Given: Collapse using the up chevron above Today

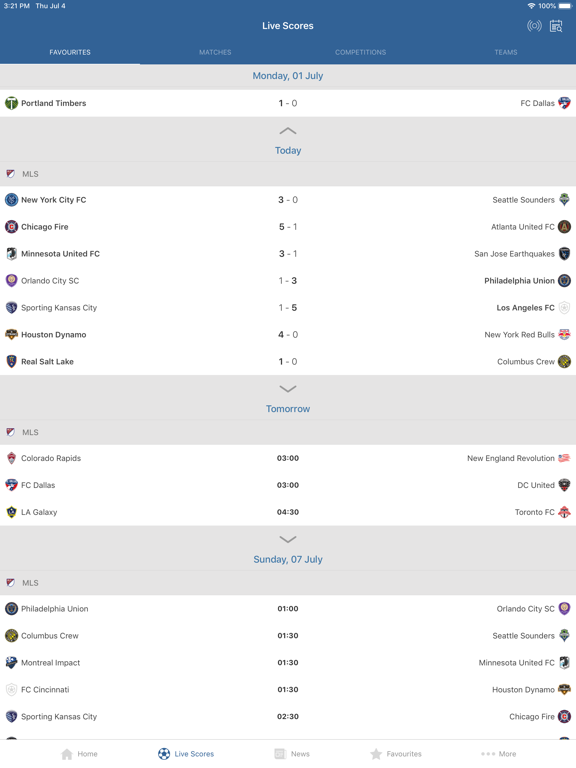Looking at the screenshot, I should point(288,131).
